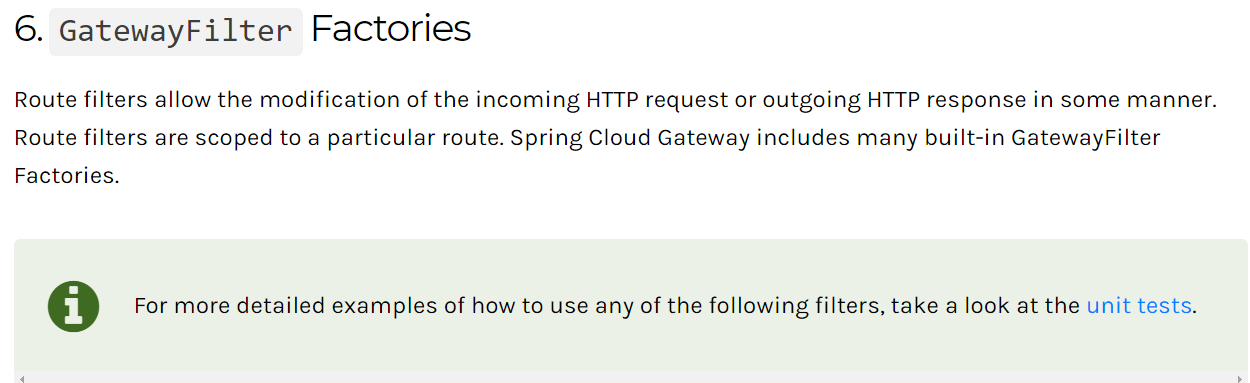1250x383 pixels.
Task: Click the words outgoing HTTP response
Action: pyautogui.click(x=896, y=101)
